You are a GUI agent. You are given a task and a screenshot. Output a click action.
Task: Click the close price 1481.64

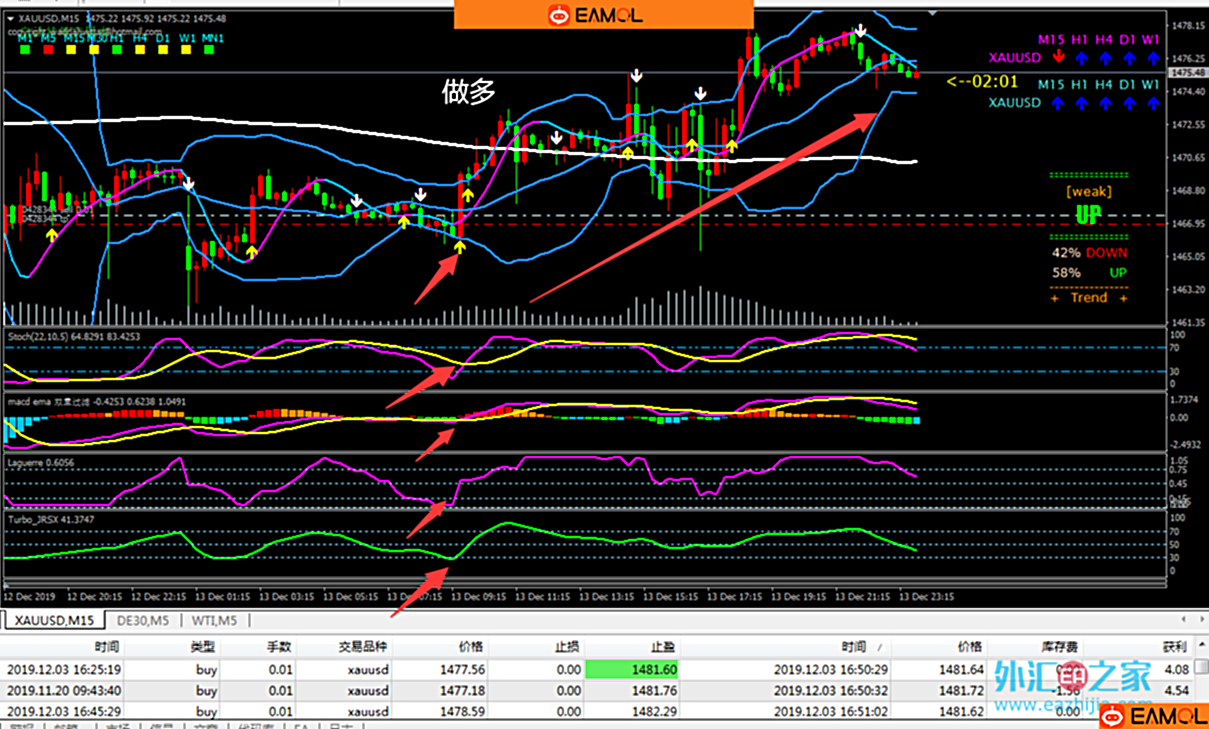click(x=963, y=669)
